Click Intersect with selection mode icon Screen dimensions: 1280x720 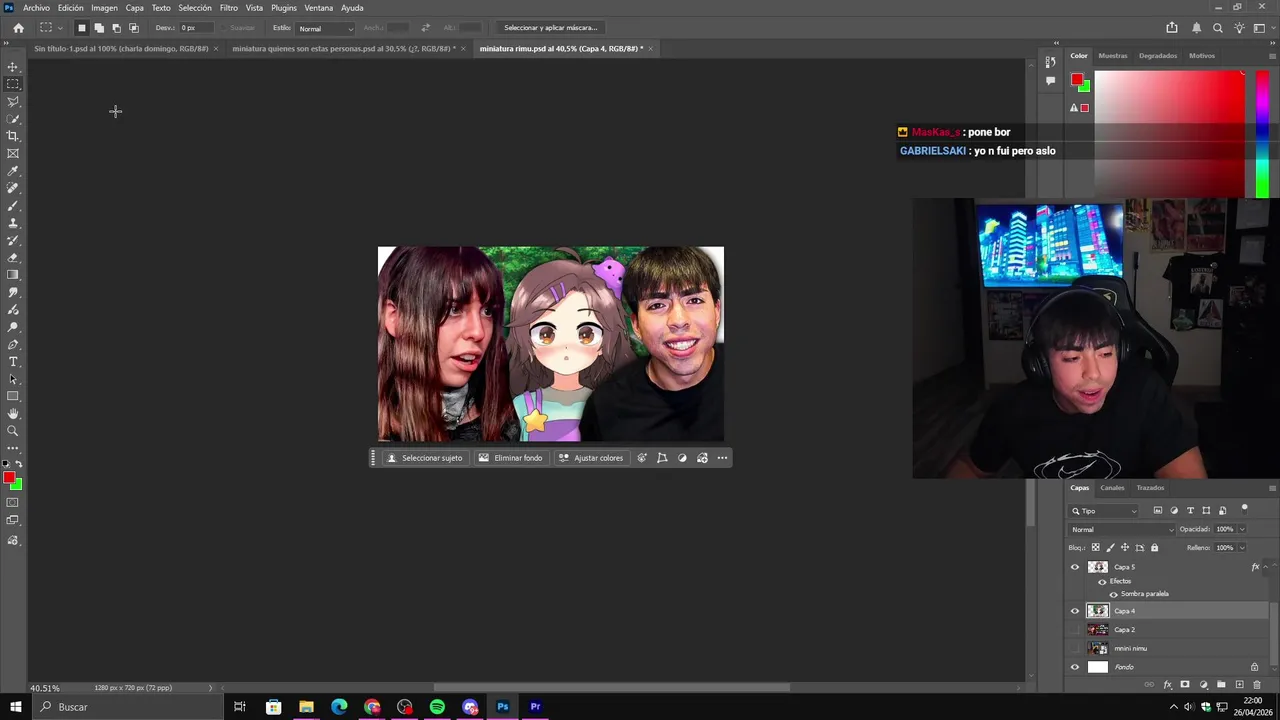click(x=134, y=28)
